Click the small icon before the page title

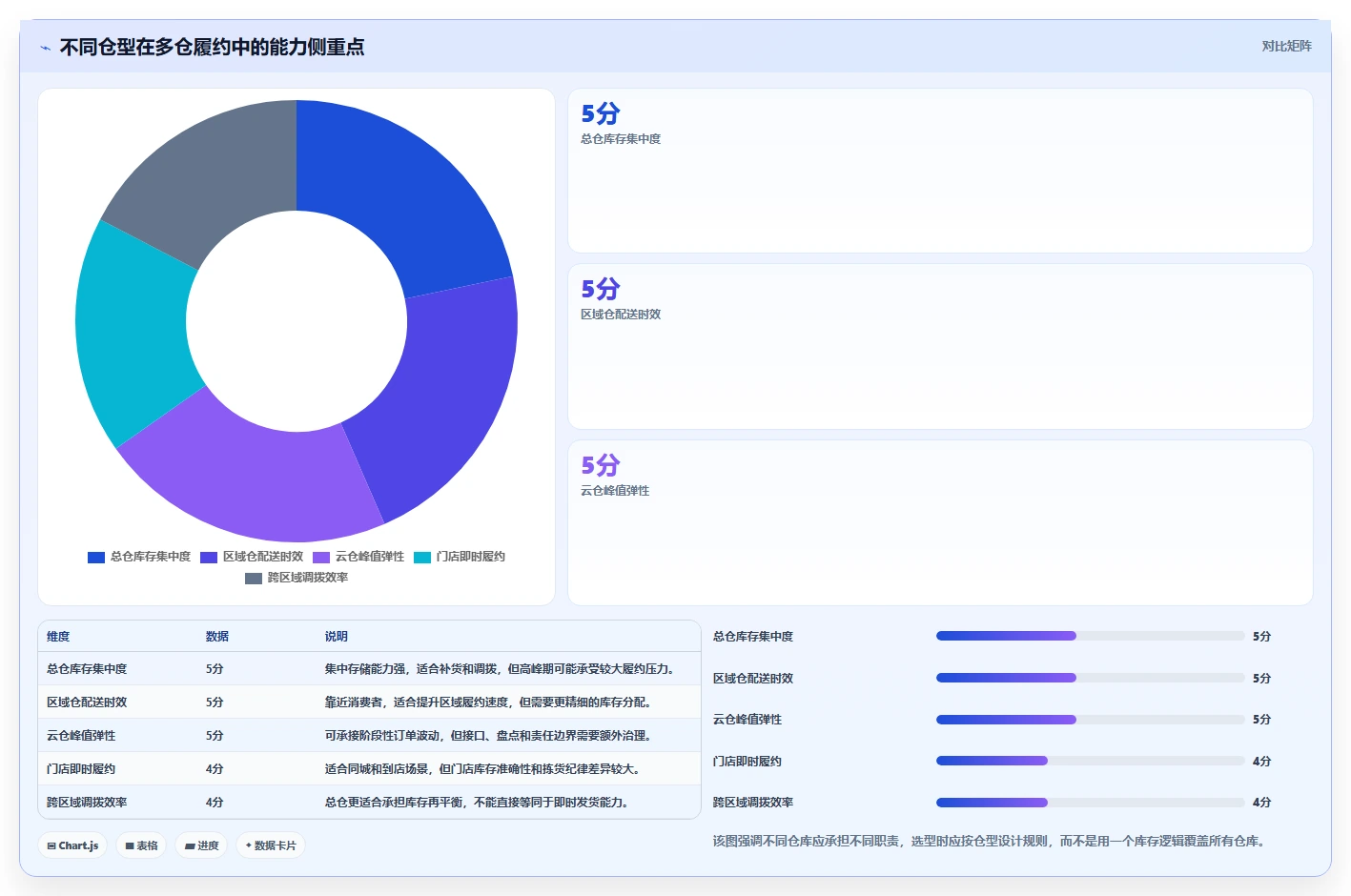45,48
